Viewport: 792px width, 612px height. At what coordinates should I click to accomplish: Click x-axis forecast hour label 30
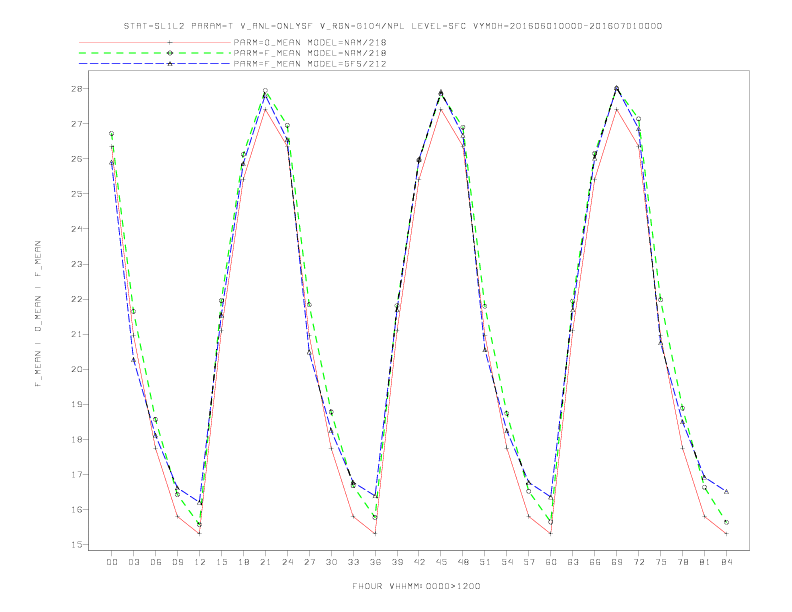pos(331,562)
